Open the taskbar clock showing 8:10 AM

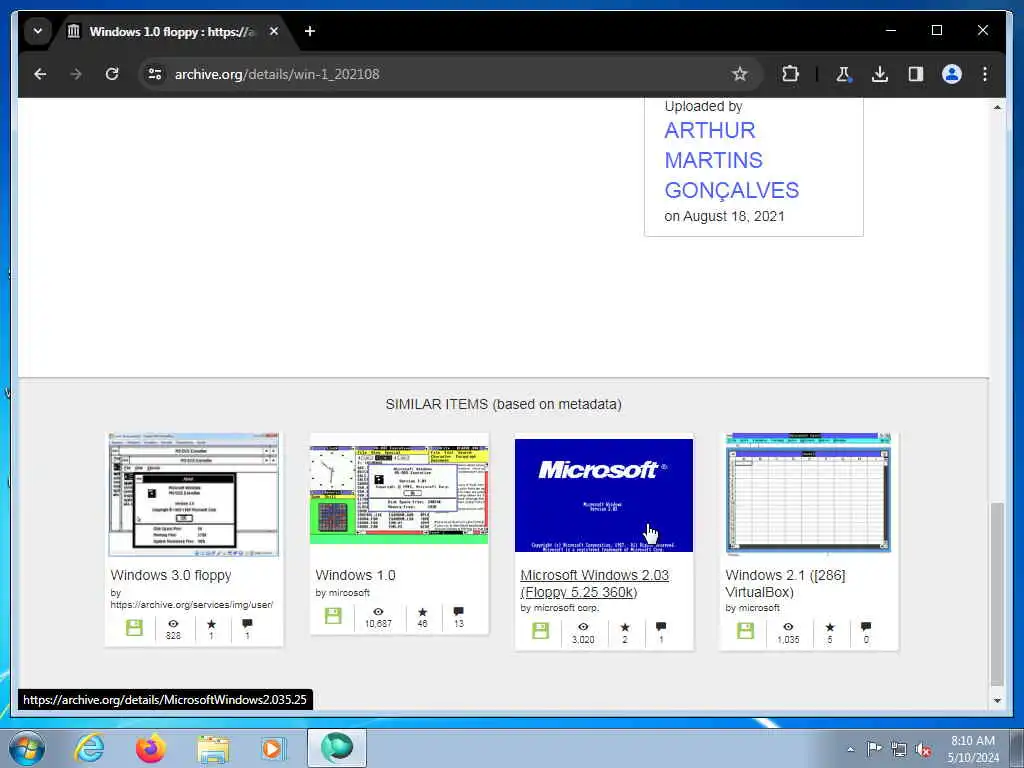pyautogui.click(x=973, y=749)
